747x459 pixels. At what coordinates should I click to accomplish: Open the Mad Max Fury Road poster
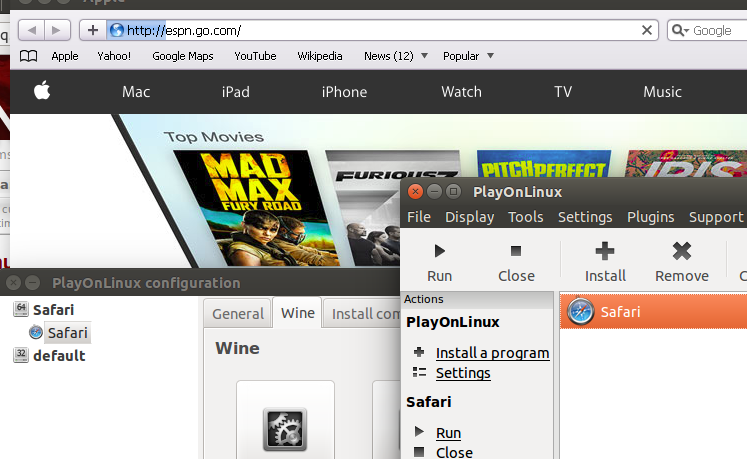(255, 208)
